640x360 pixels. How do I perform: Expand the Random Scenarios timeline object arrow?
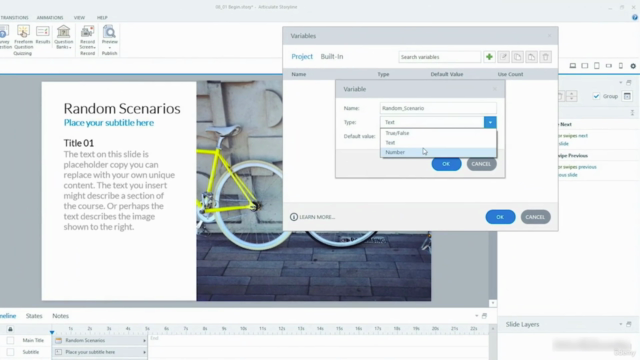[x=144, y=340]
